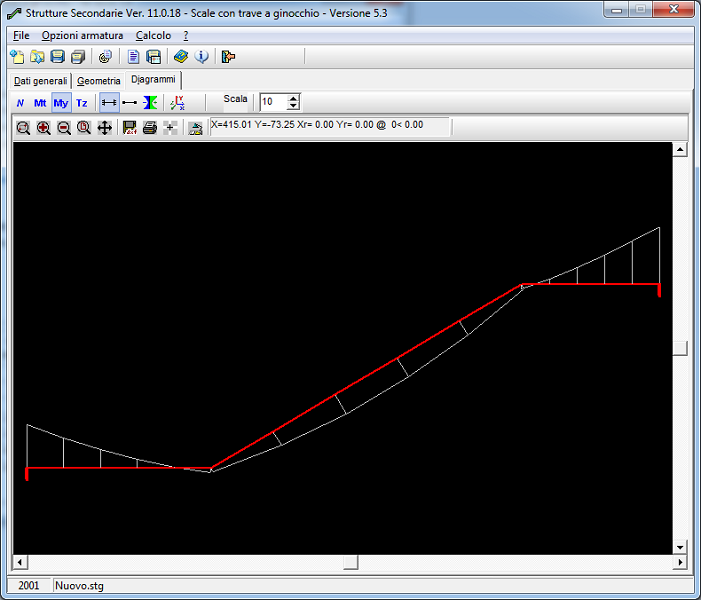Viewport: 701px width, 600px height.
Task: Click the Save All stacked disks icon
Action: tap(78, 57)
